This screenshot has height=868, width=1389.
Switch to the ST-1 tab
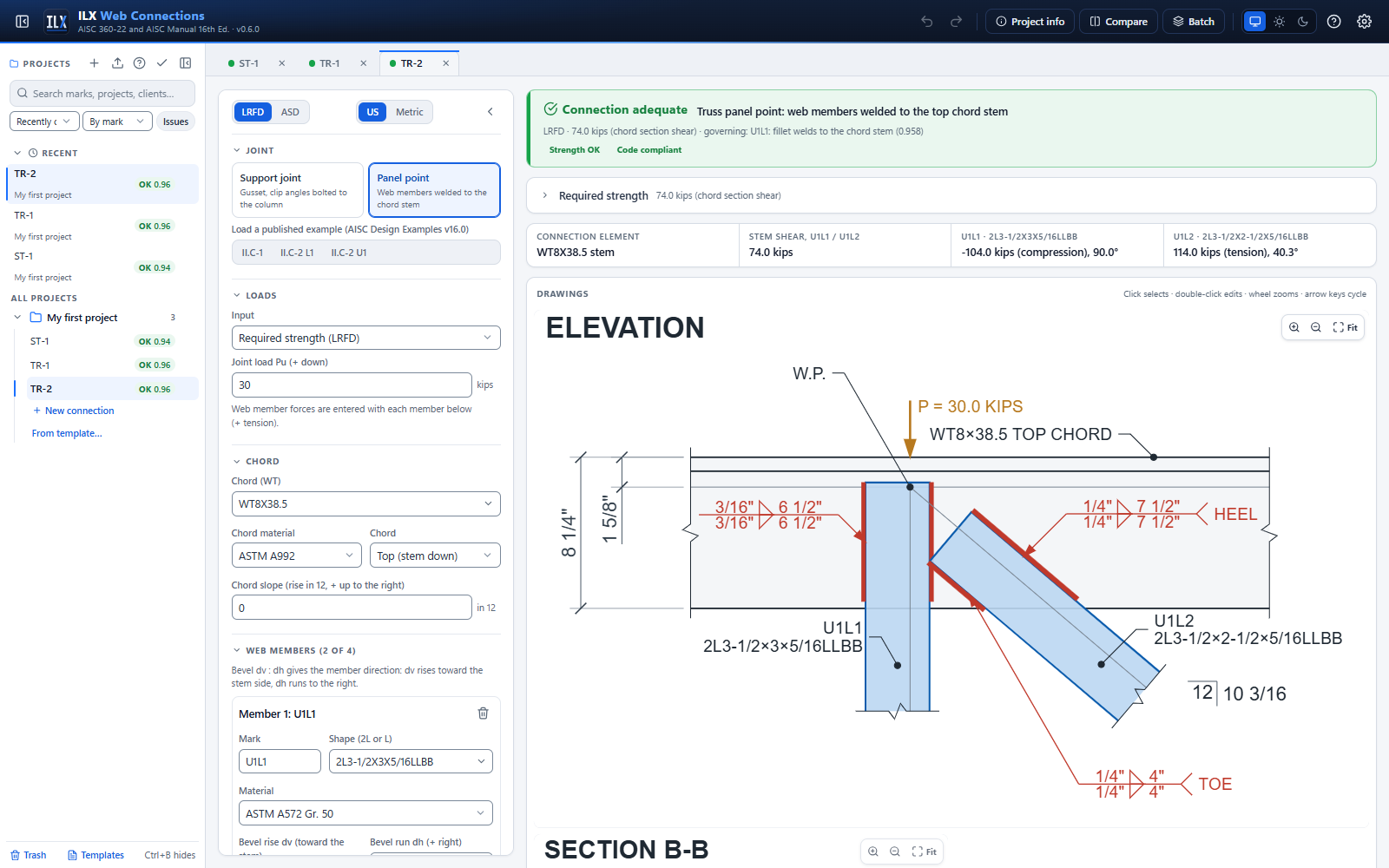[x=248, y=63]
